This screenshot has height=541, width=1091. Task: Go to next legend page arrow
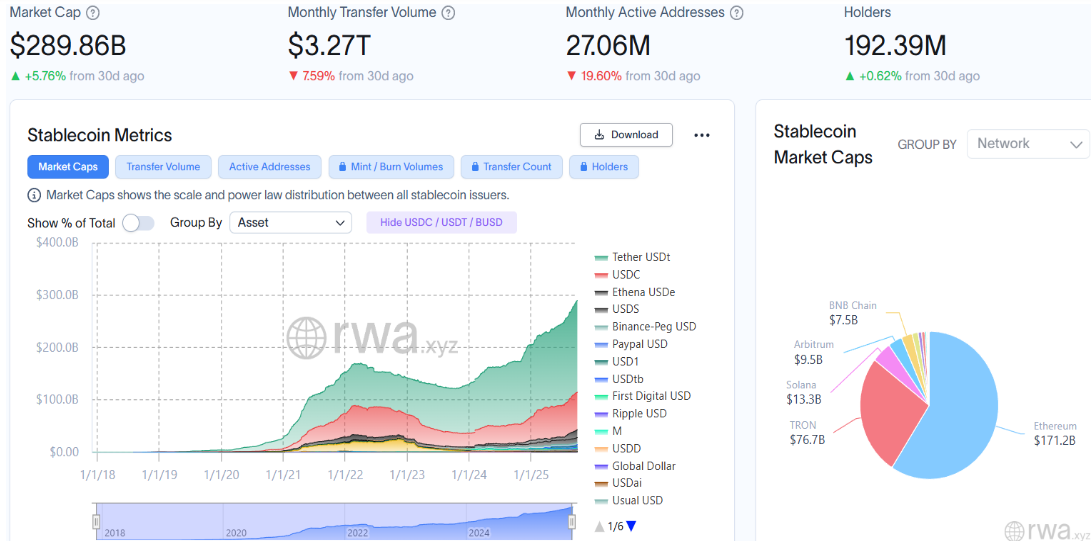631,526
